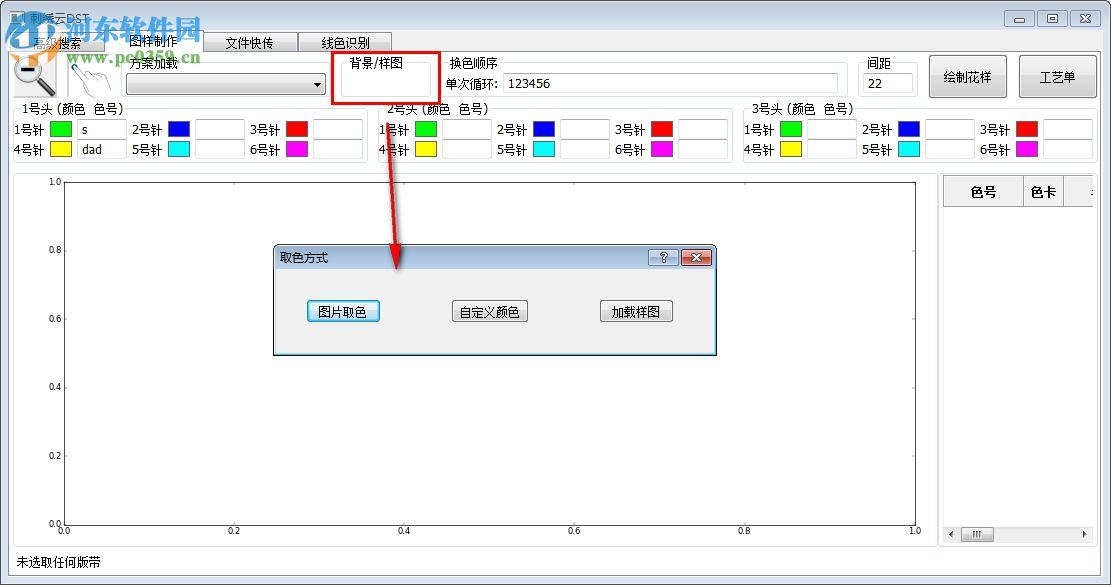
Task: Click the 间距 field showing 22
Action: click(x=888, y=83)
